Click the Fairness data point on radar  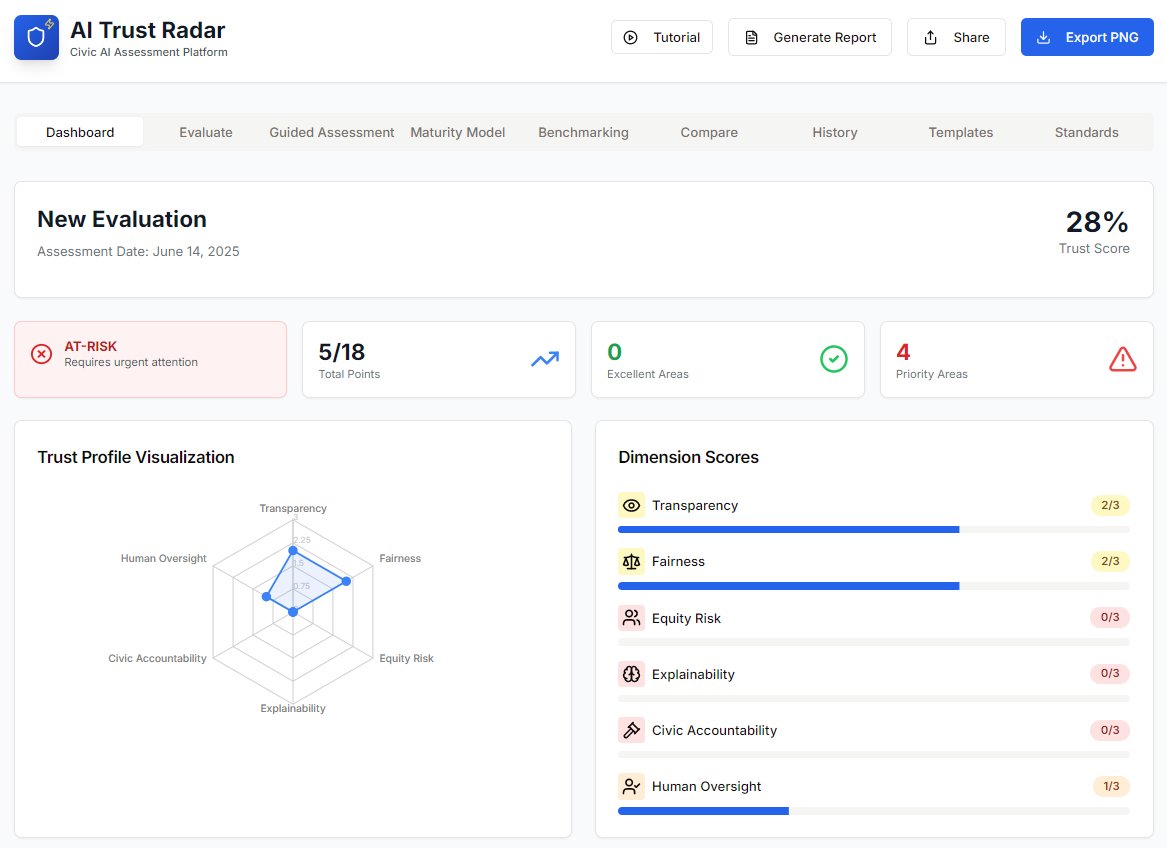346,581
